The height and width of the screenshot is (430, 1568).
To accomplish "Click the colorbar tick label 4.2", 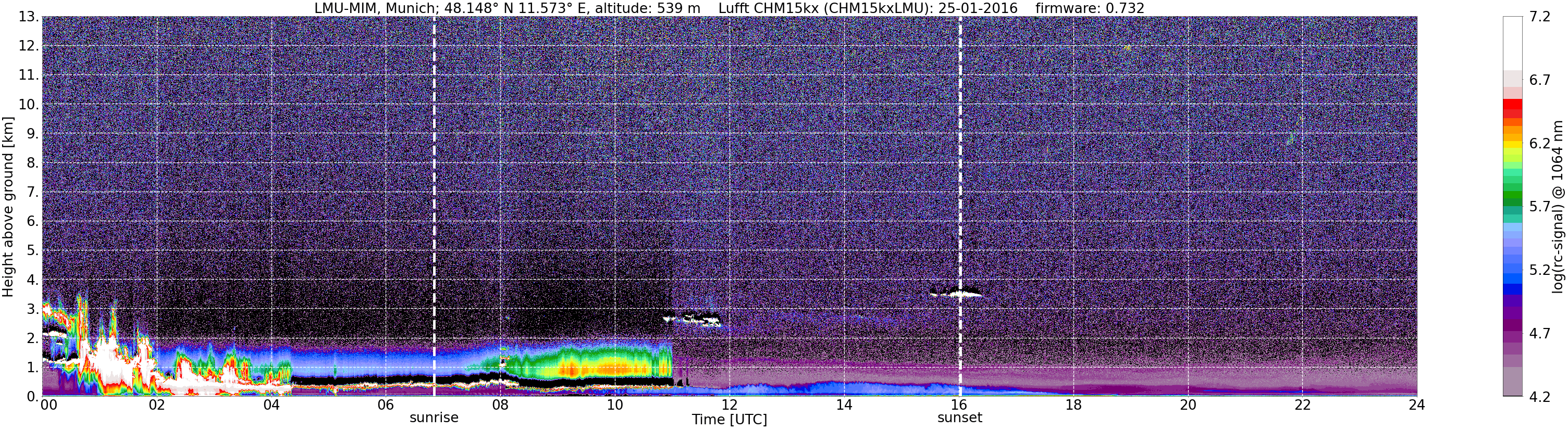I will 1540,396.
